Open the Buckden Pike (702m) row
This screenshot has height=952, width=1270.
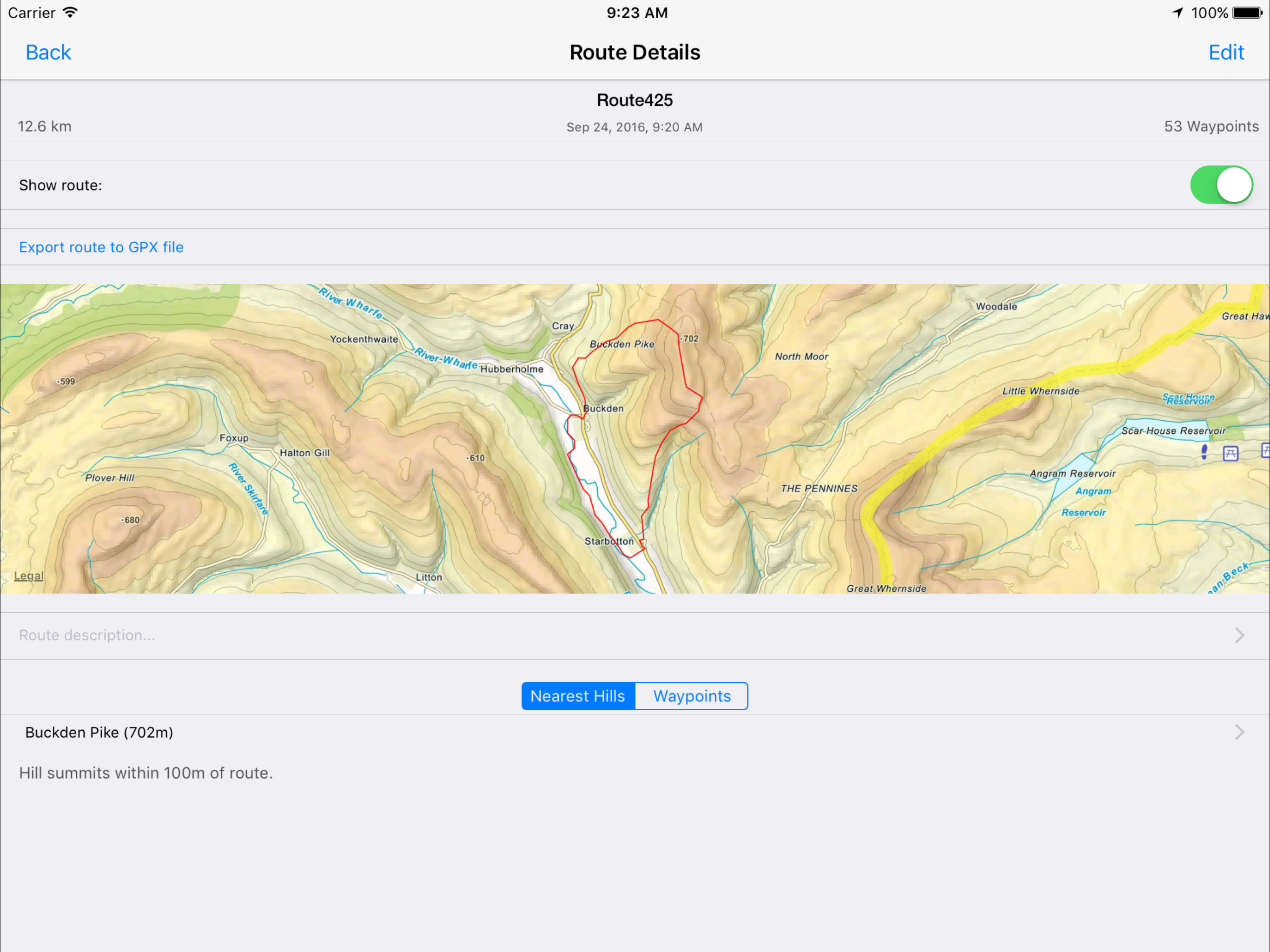coord(635,732)
